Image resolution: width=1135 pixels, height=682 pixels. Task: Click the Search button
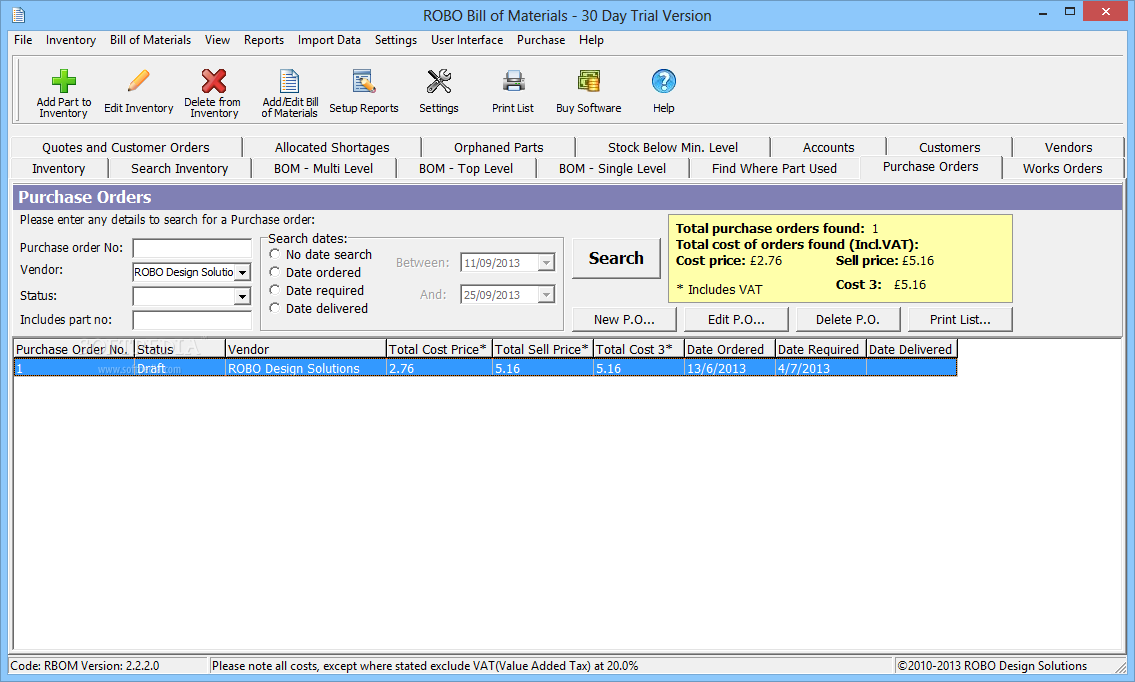pyautogui.click(x=616, y=258)
